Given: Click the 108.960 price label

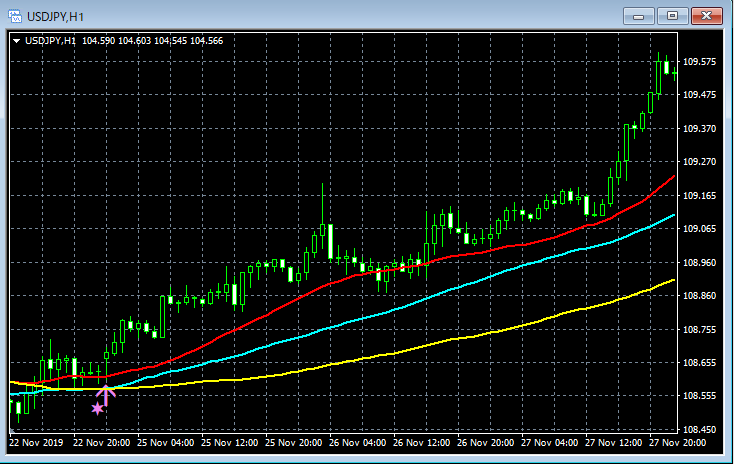Looking at the screenshot, I should pos(699,263).
